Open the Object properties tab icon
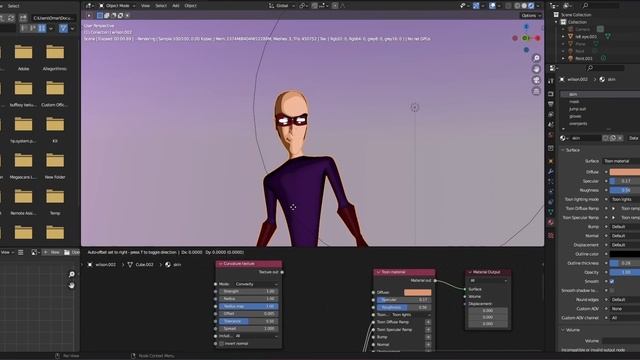 [x=551, y=161]
